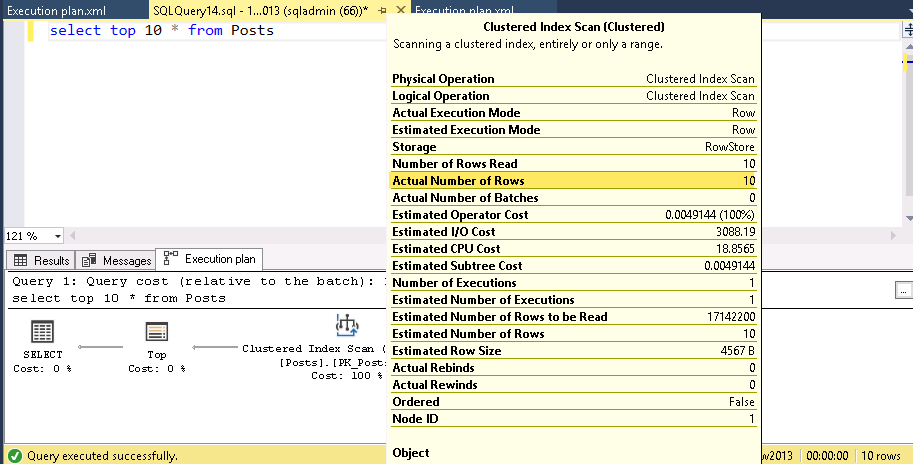
Task: Click the editor horizontal scroll left arrow
Action: tap(73, 235)
